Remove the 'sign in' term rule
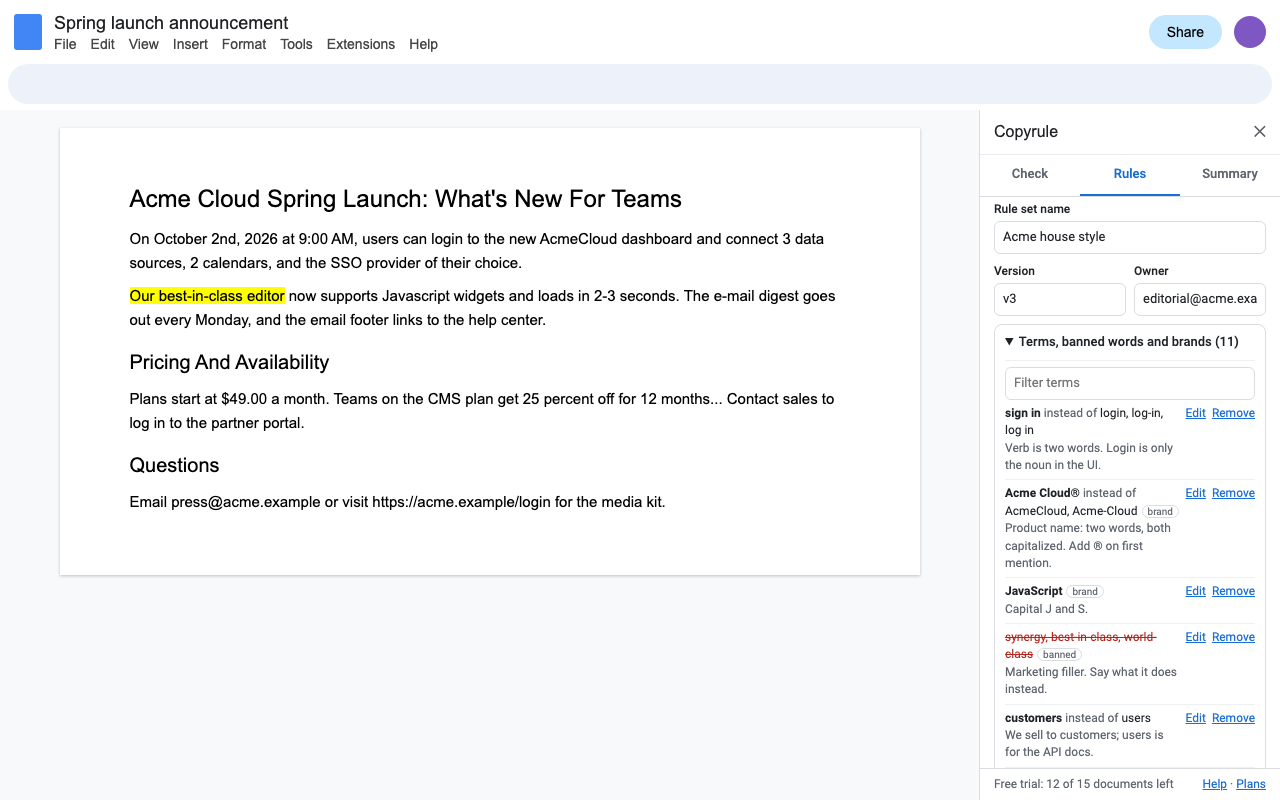The image size is (1280, 800). 1233,413
